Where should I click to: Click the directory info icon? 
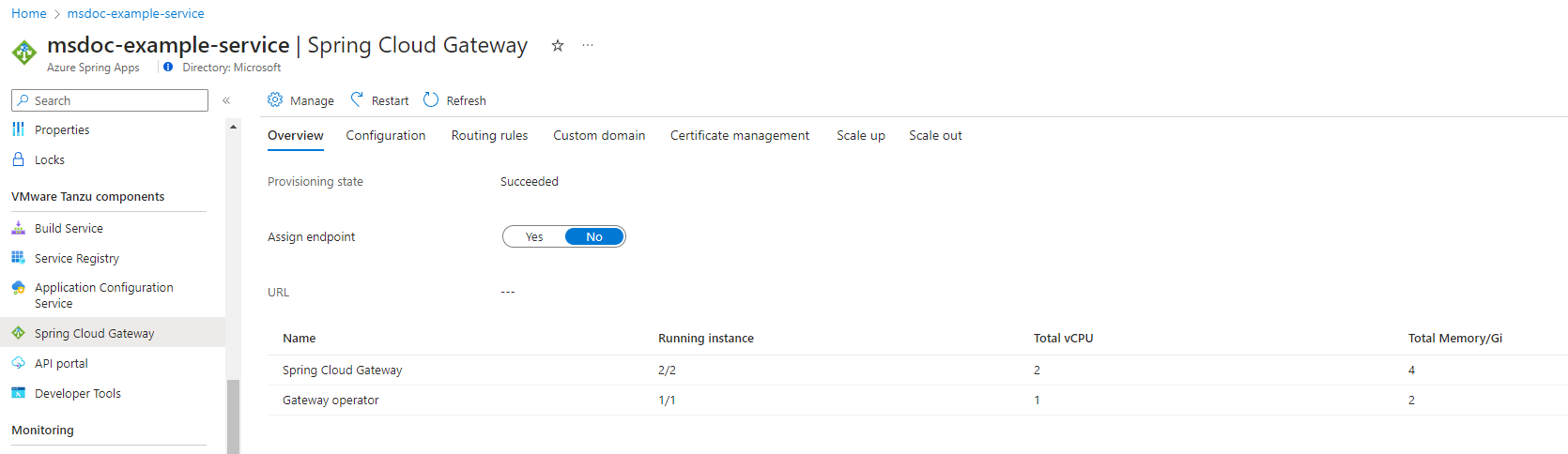(168, 68)
